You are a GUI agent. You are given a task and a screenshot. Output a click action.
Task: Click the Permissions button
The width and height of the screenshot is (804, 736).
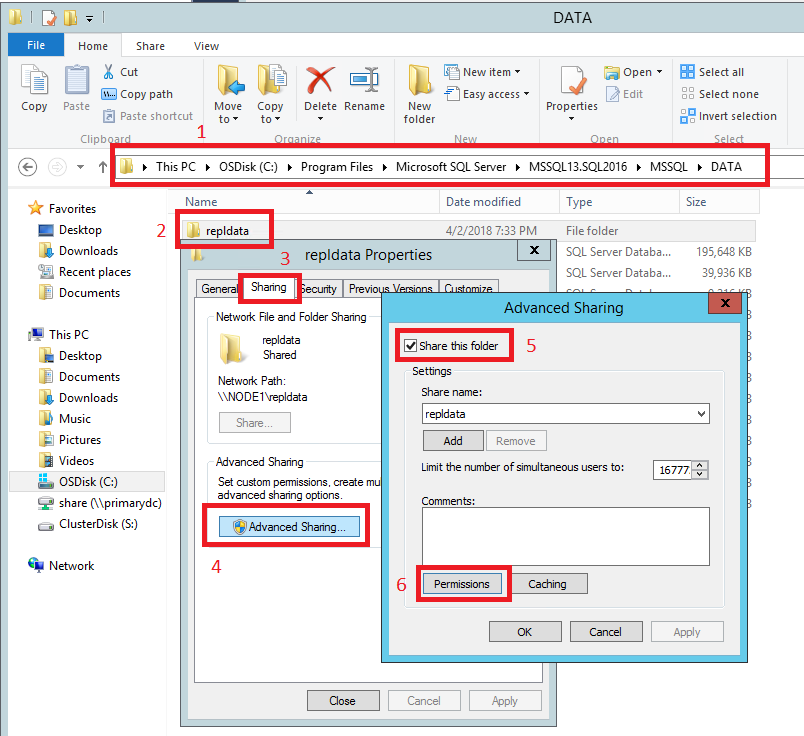point(462,584)
